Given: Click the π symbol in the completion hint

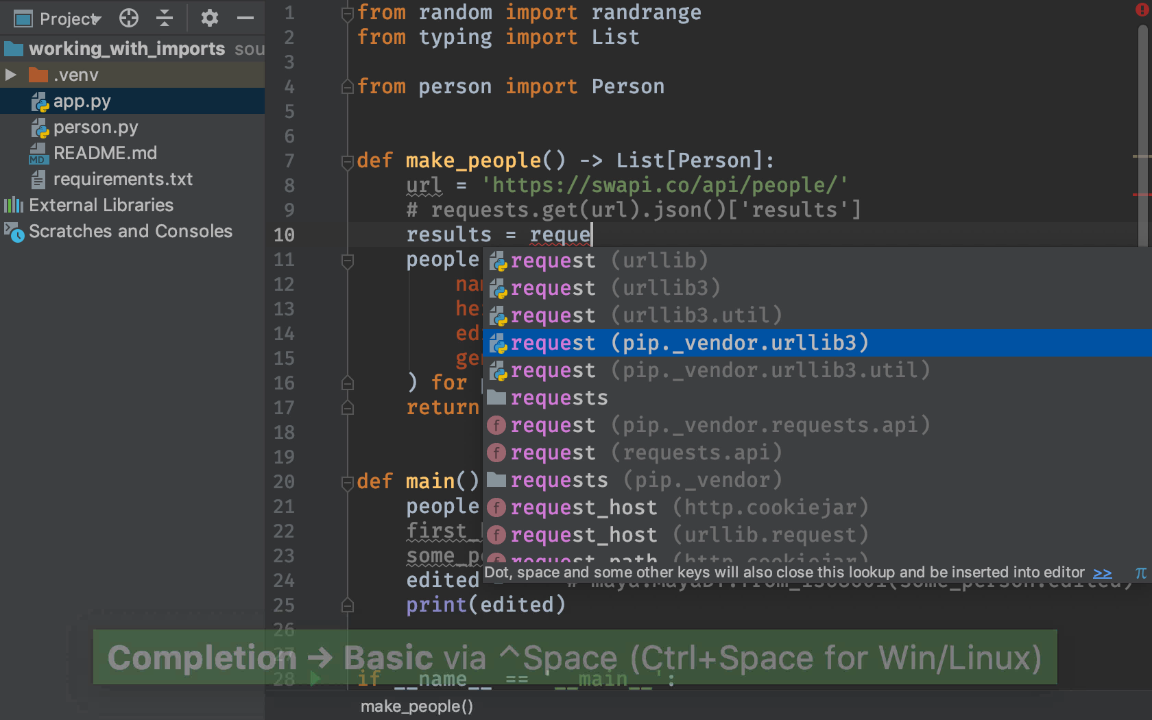Looking at the screenshot, I should point(1140,573).
